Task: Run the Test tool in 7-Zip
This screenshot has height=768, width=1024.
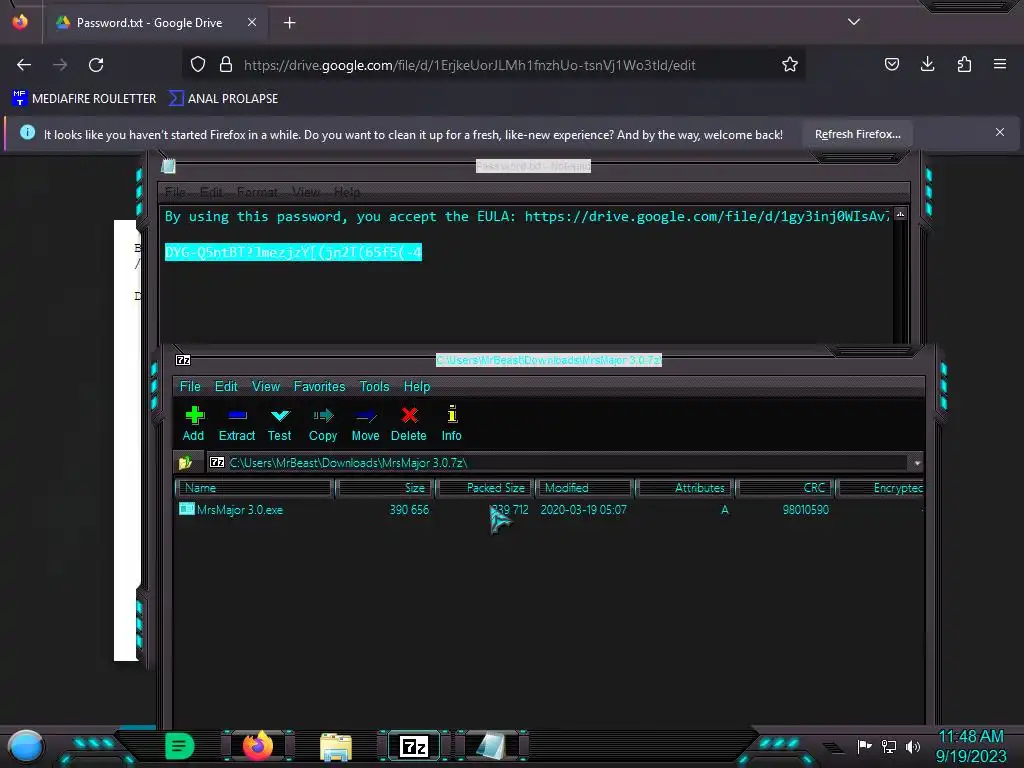Action: [280, 424]
